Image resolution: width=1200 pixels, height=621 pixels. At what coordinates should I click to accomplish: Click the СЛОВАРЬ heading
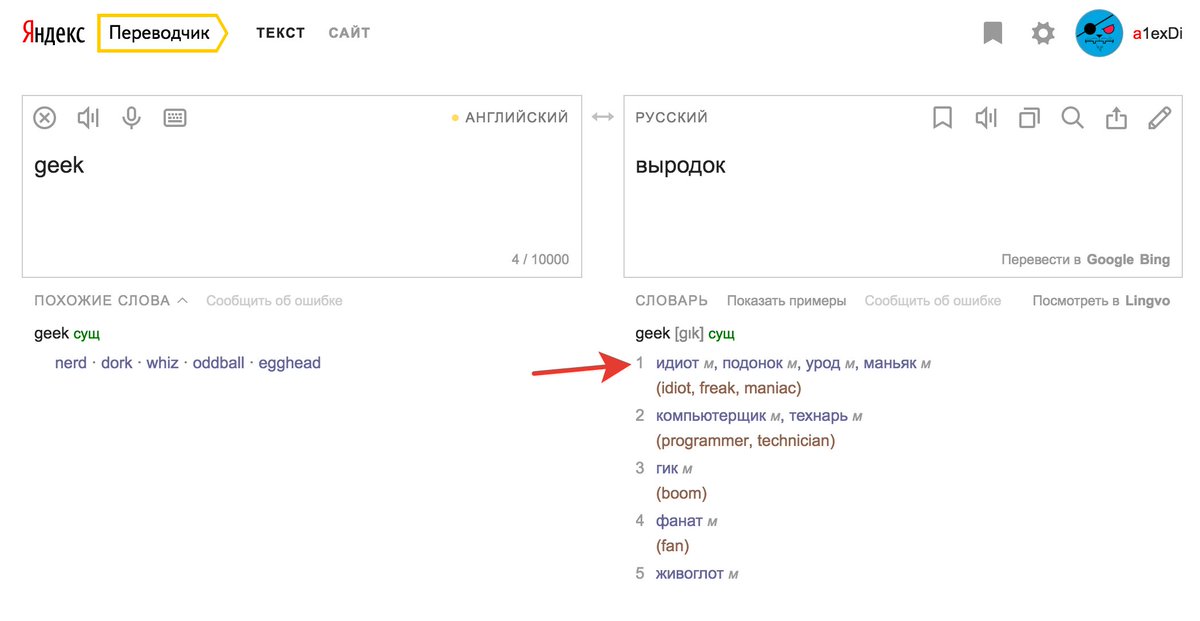(672, 300)
